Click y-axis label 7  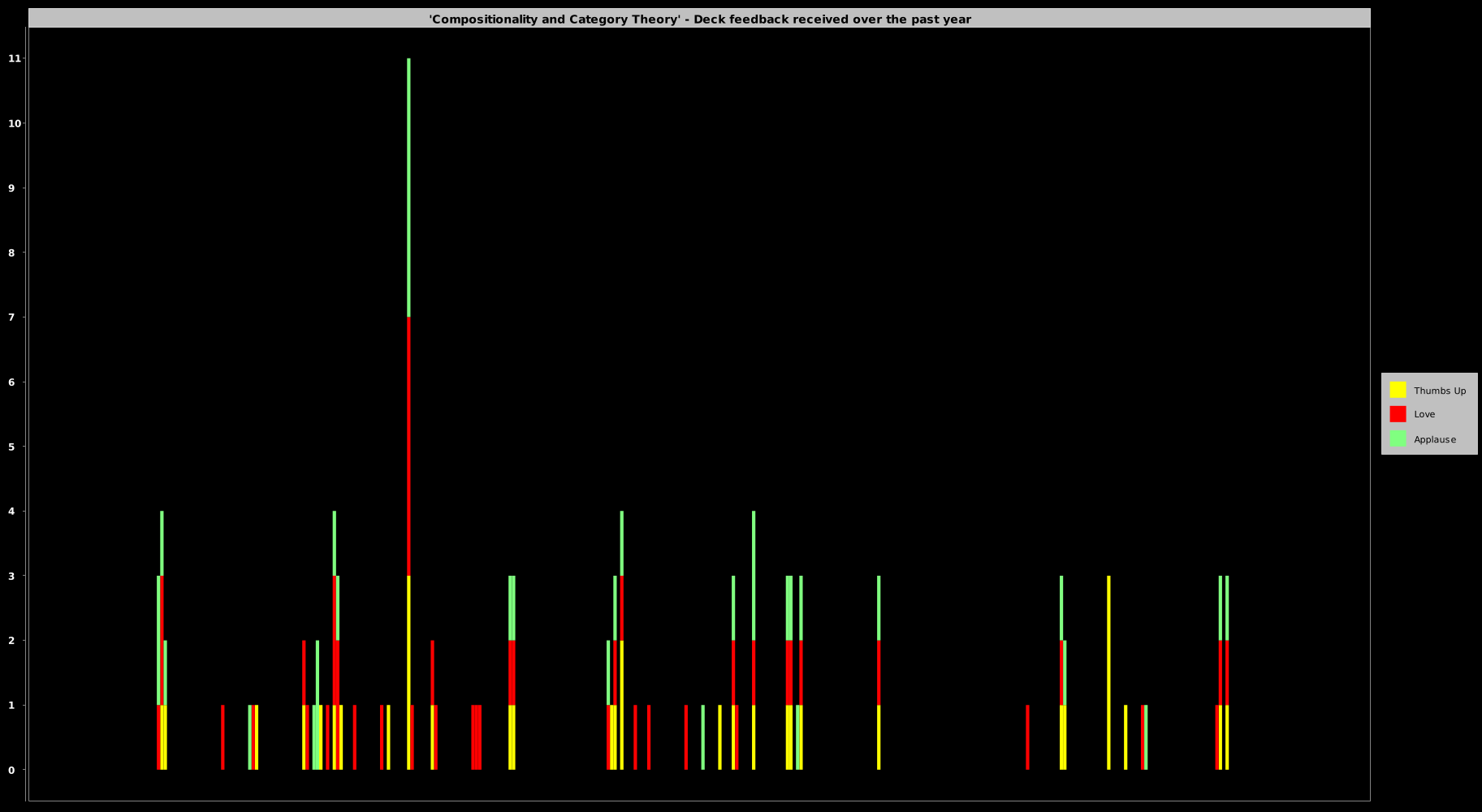[x=11, y=317]
